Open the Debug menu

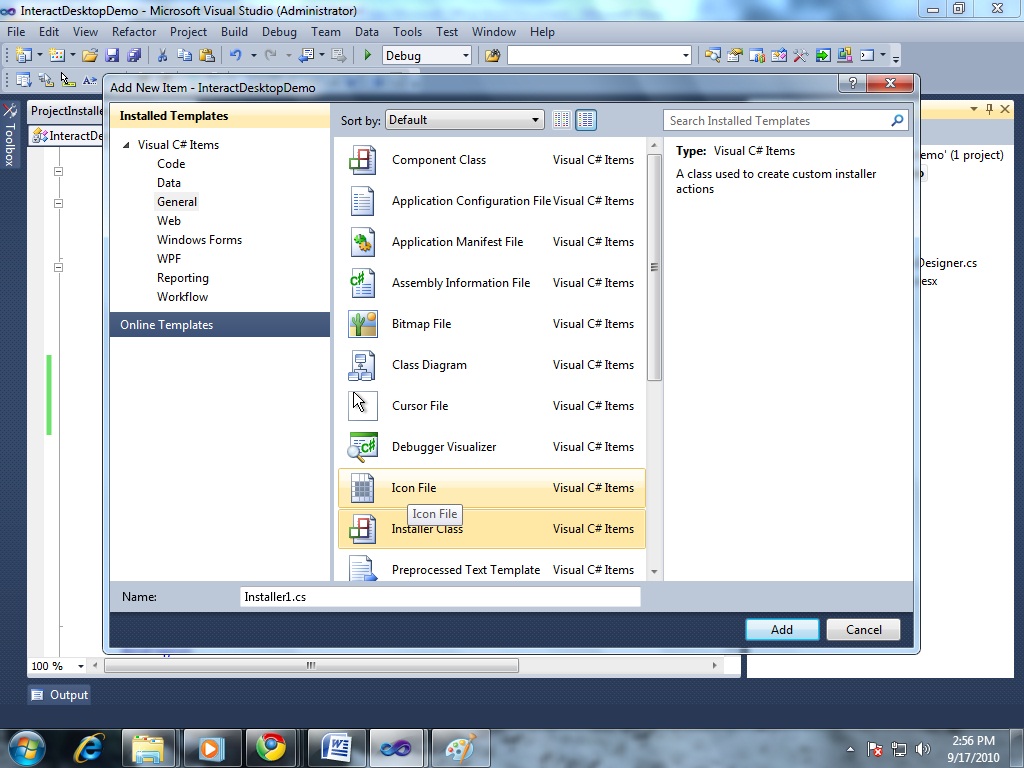coord(279,32)
